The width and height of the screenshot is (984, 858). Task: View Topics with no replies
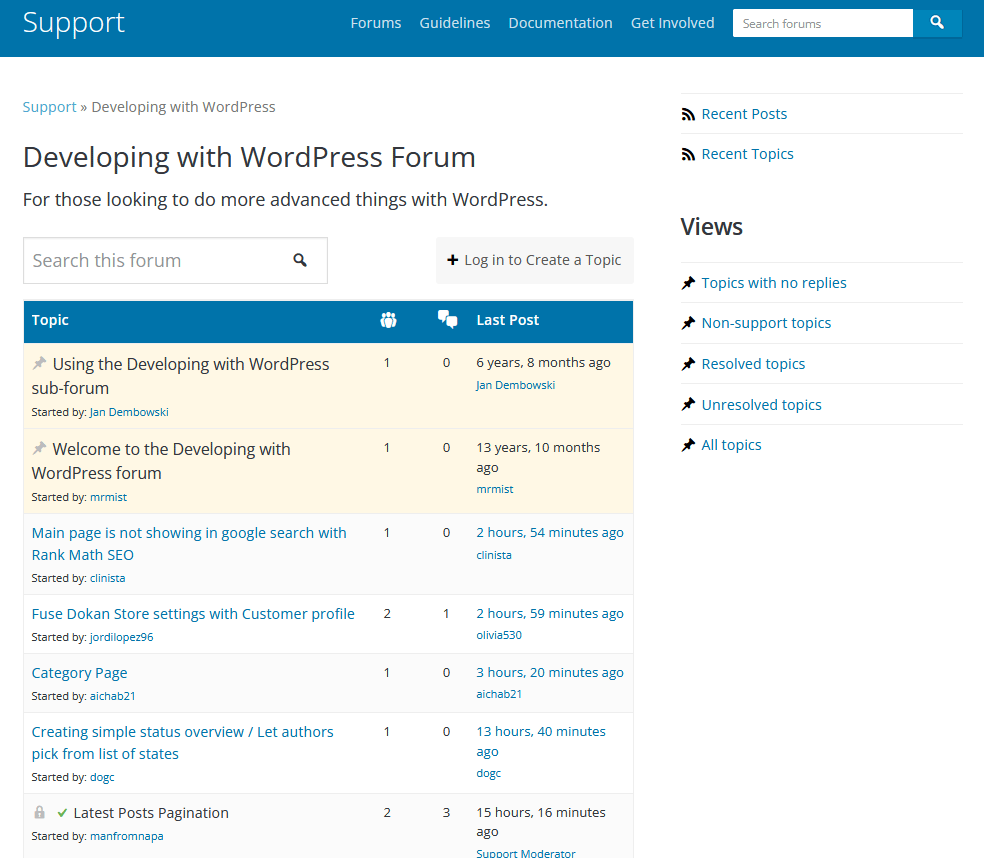[x=774, y=283]
